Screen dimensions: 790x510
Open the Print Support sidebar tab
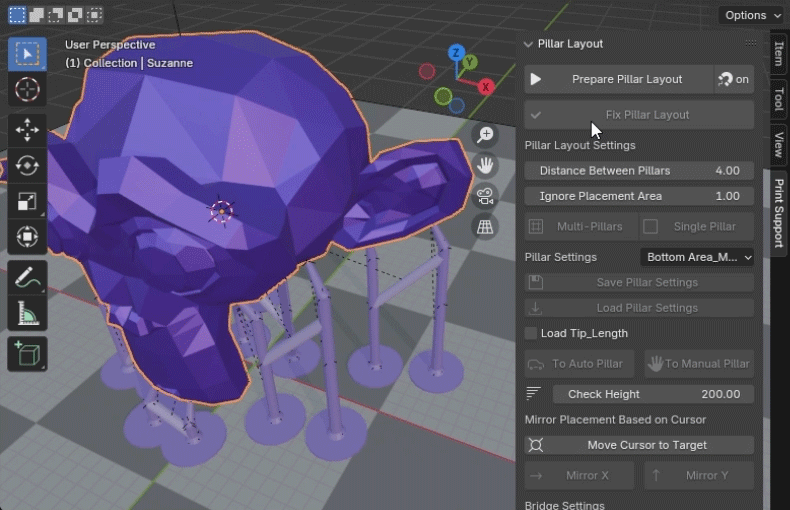click(779, 213)
